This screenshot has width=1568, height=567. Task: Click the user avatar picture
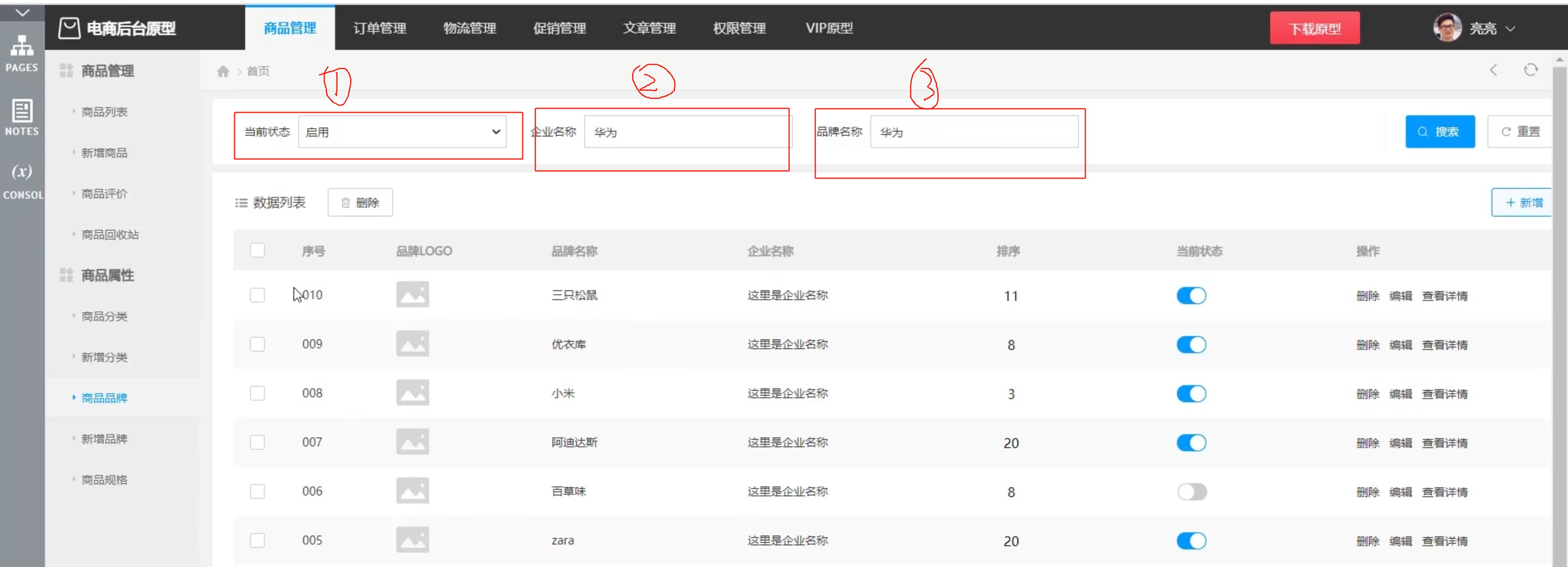pyautogui.click(x=1447, y=28)
